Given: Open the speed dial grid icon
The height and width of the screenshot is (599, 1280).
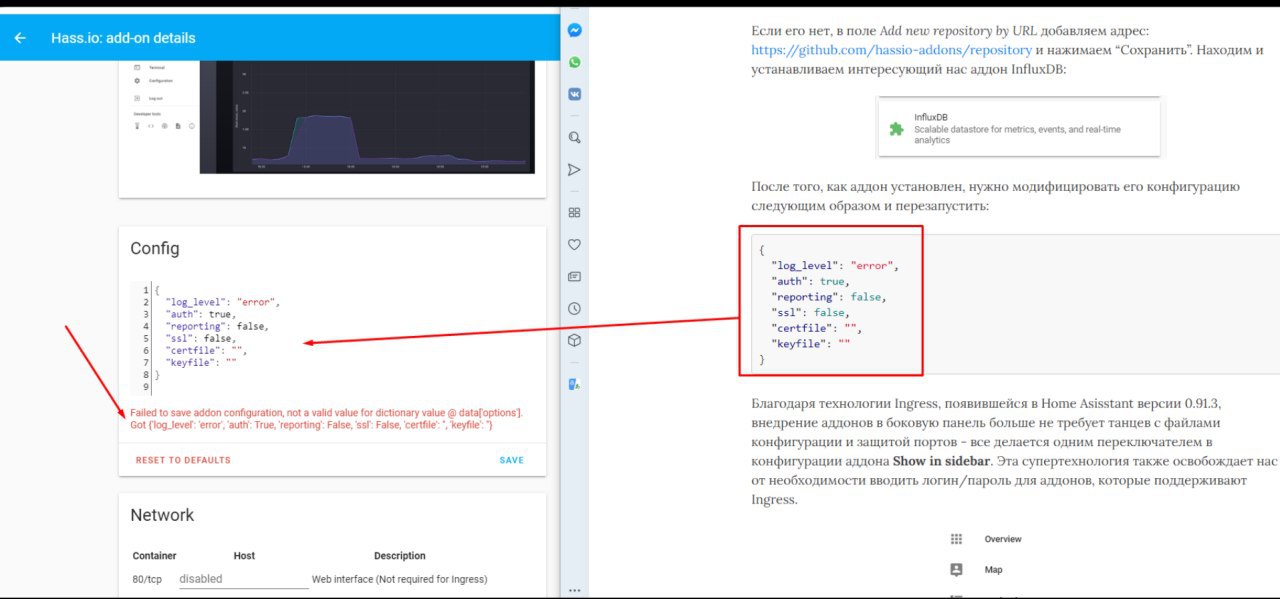Looking at the screenshot, I should [574, 212].
